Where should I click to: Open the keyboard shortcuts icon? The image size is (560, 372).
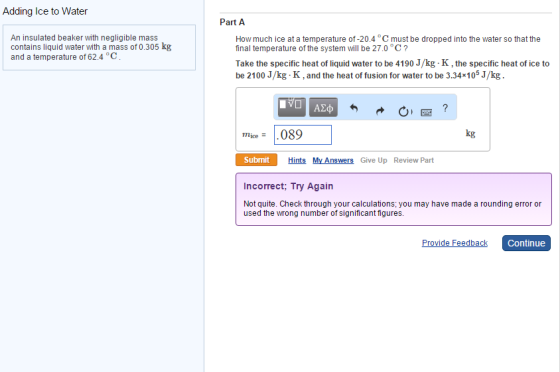tap(426, 112)
